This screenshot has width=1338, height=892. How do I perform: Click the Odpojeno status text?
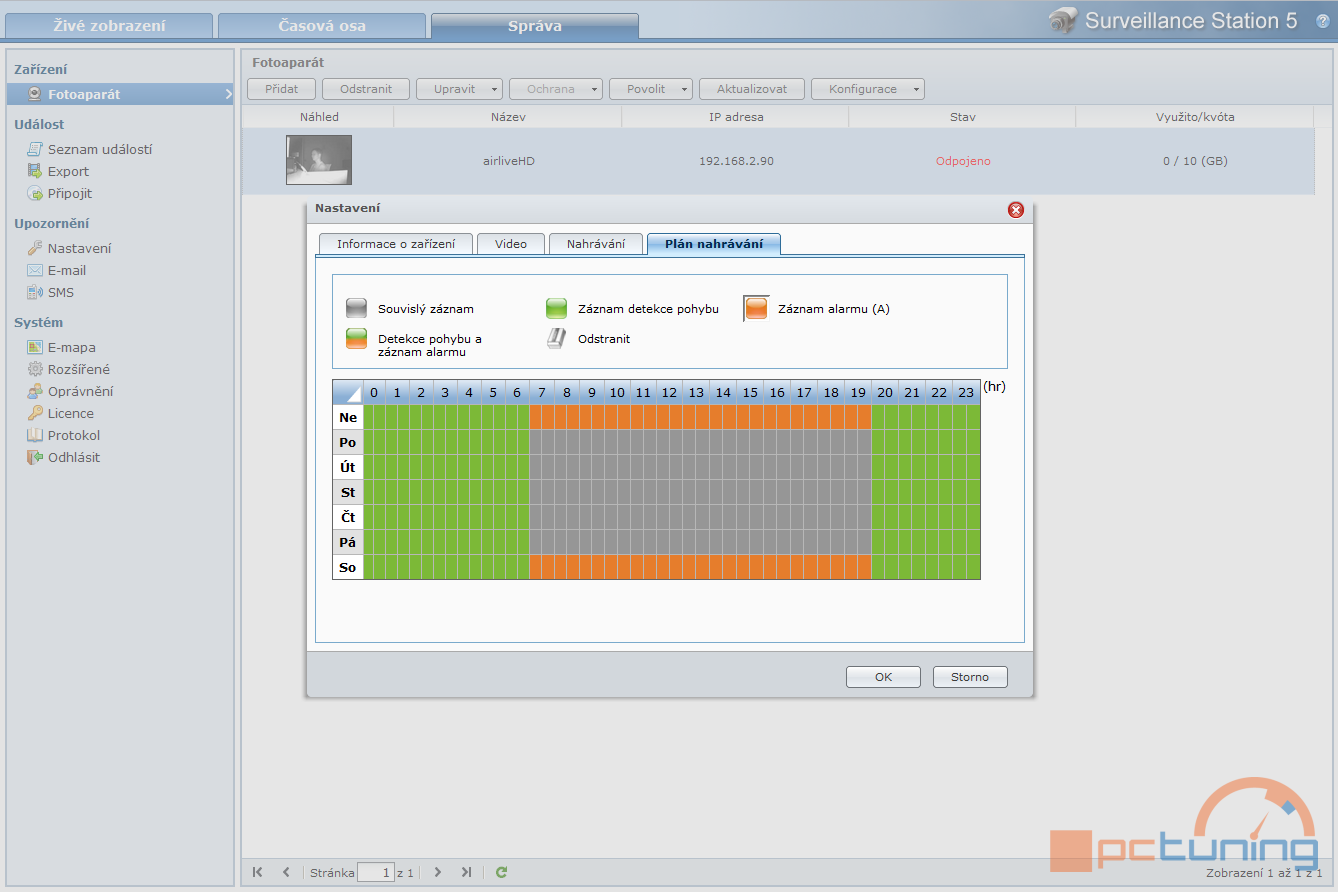coord(963,160)
